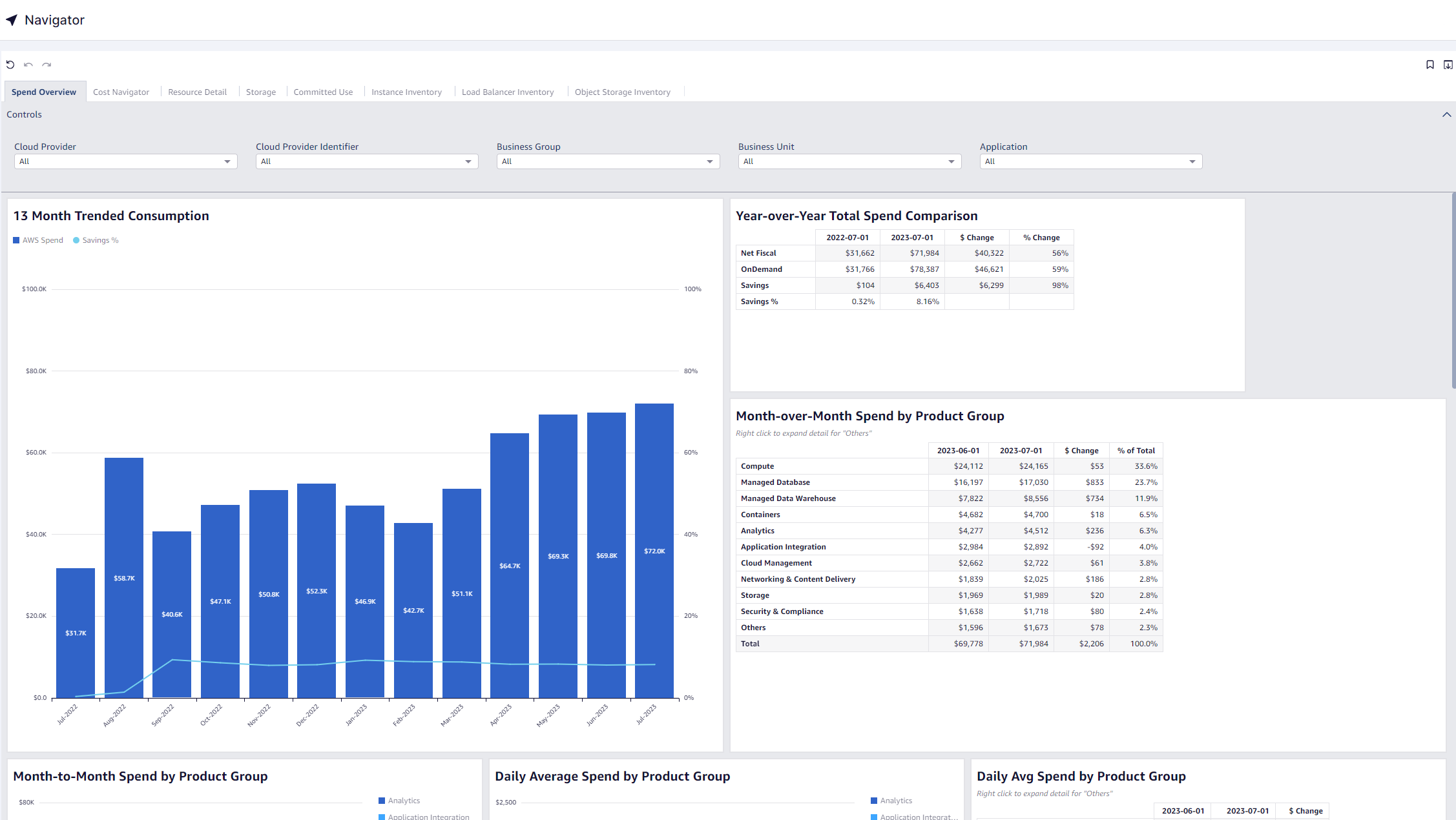The height and width of the screenshot is (820, 1456).
Task: Click the % Change column header
Action: pos(1041,238)
